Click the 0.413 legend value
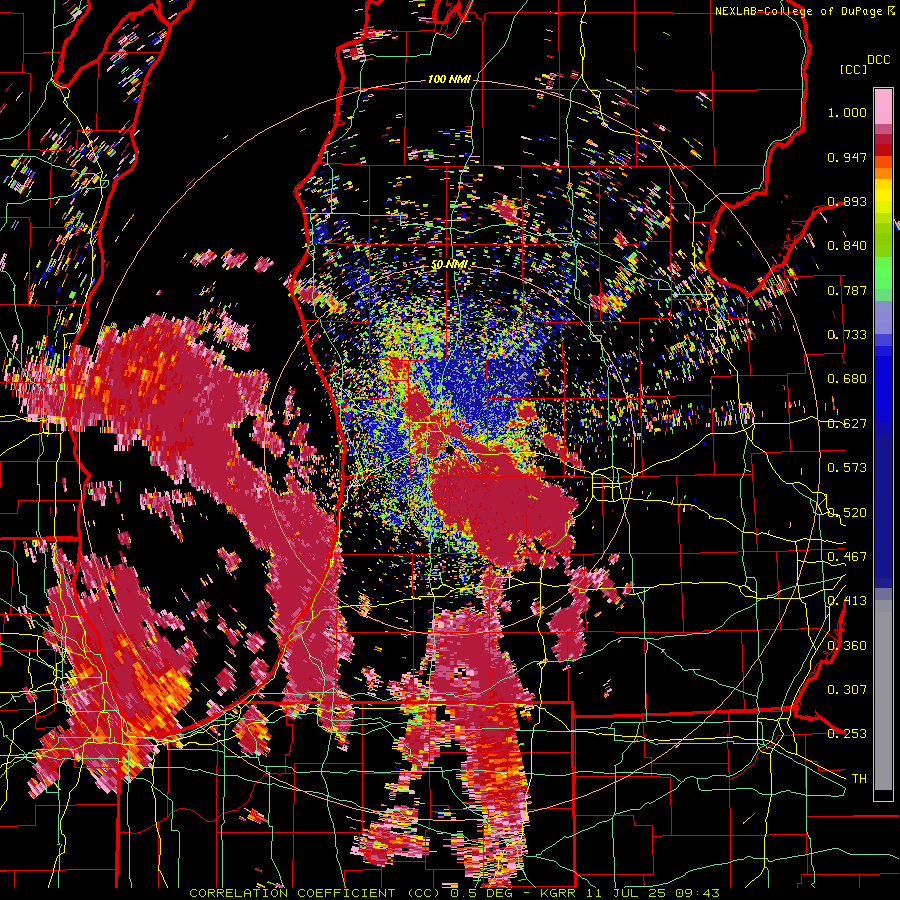The image size is (900, 900). [x=847, y=601]
